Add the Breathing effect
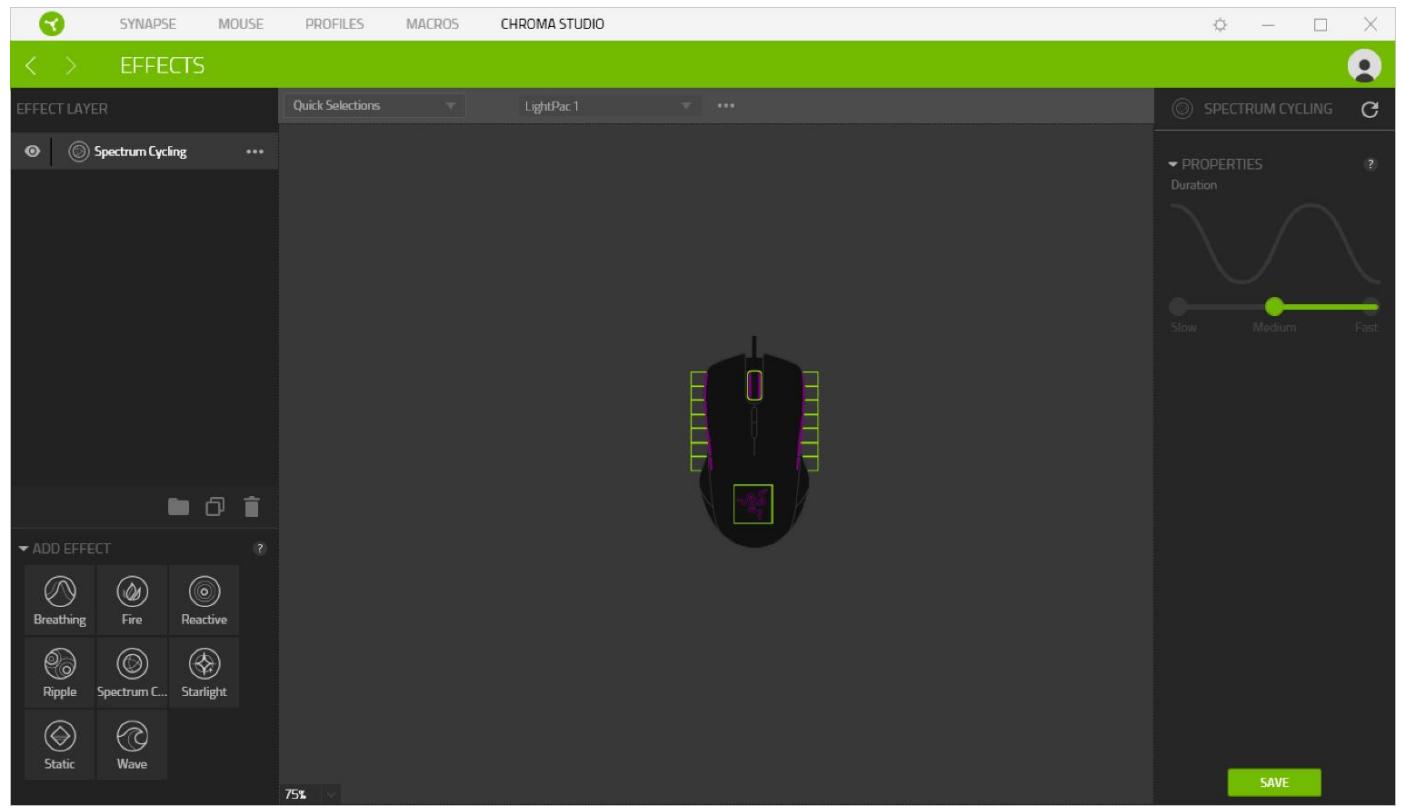This screenshot has width=1403, height=809. (60, 600)
